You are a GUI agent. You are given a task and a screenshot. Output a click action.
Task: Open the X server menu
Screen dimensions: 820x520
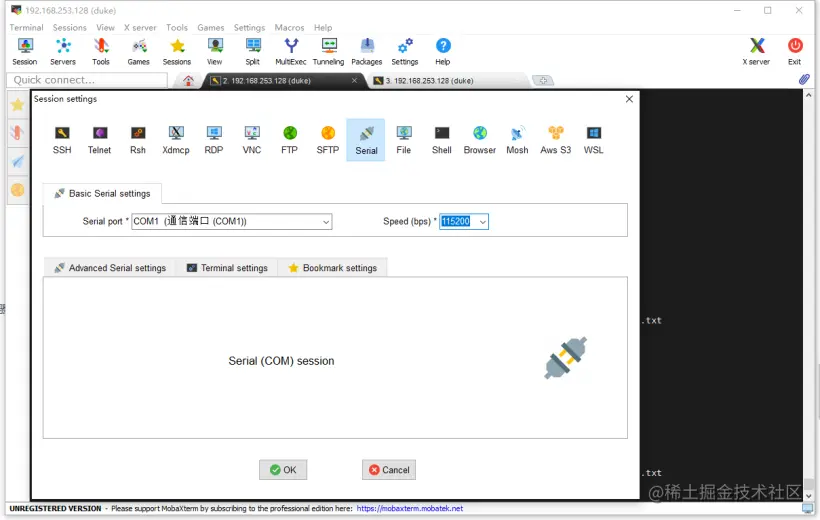(x=140, y=27)
